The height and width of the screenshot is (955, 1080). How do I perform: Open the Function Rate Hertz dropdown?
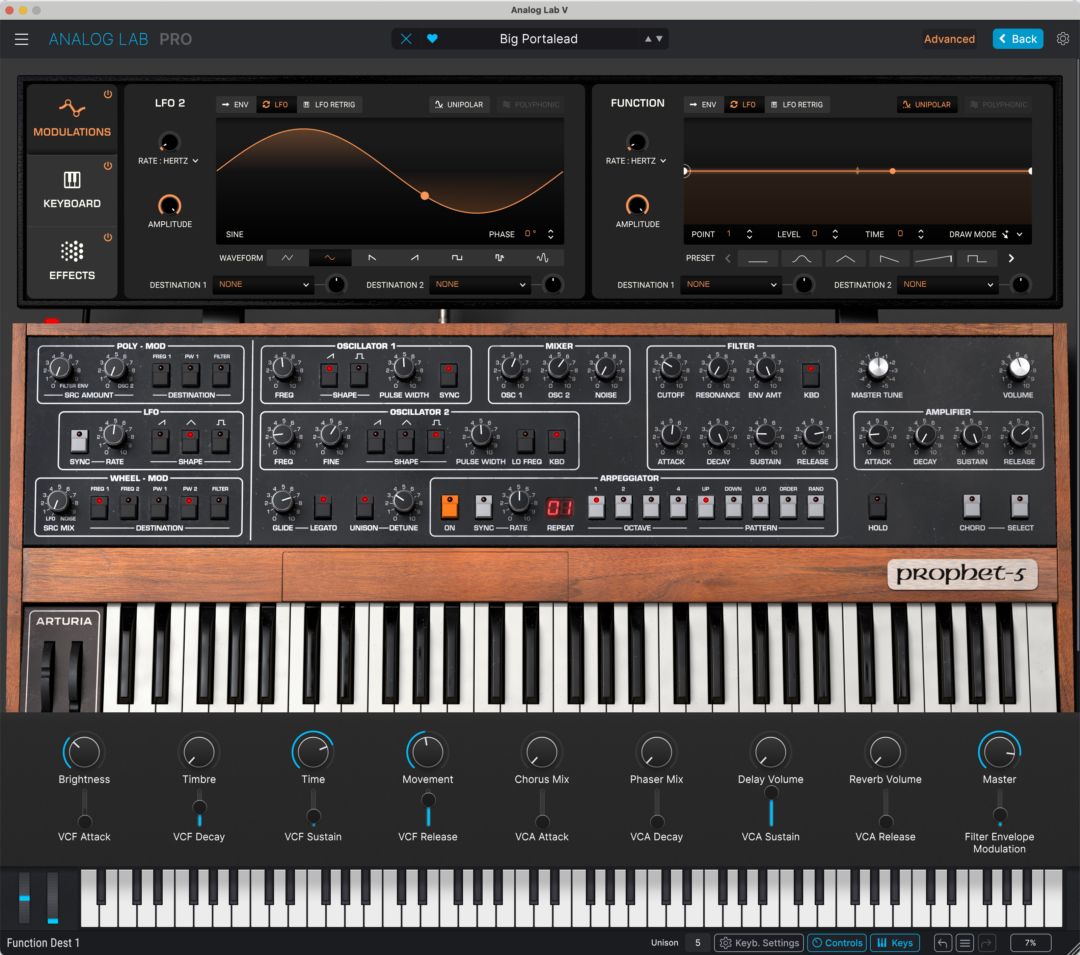click(x=636, y=161)
